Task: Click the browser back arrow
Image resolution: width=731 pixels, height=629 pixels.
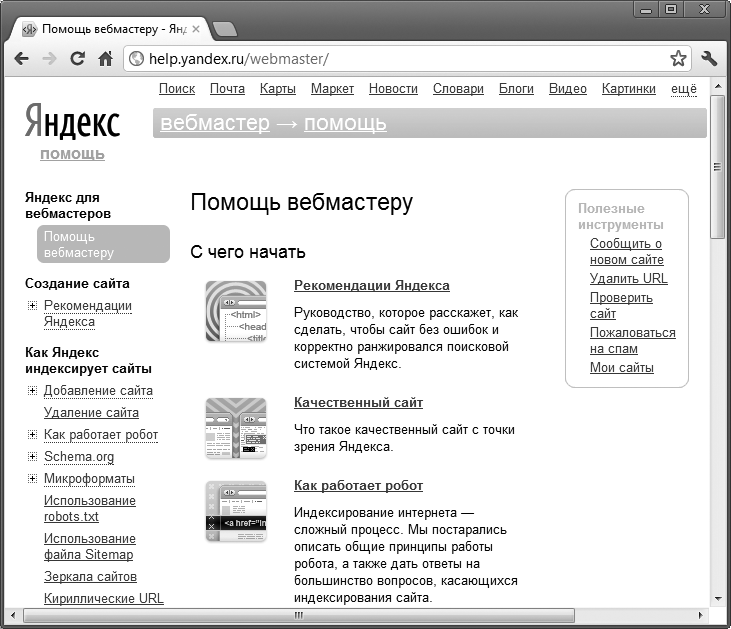Action: click(x=21, y=59)
